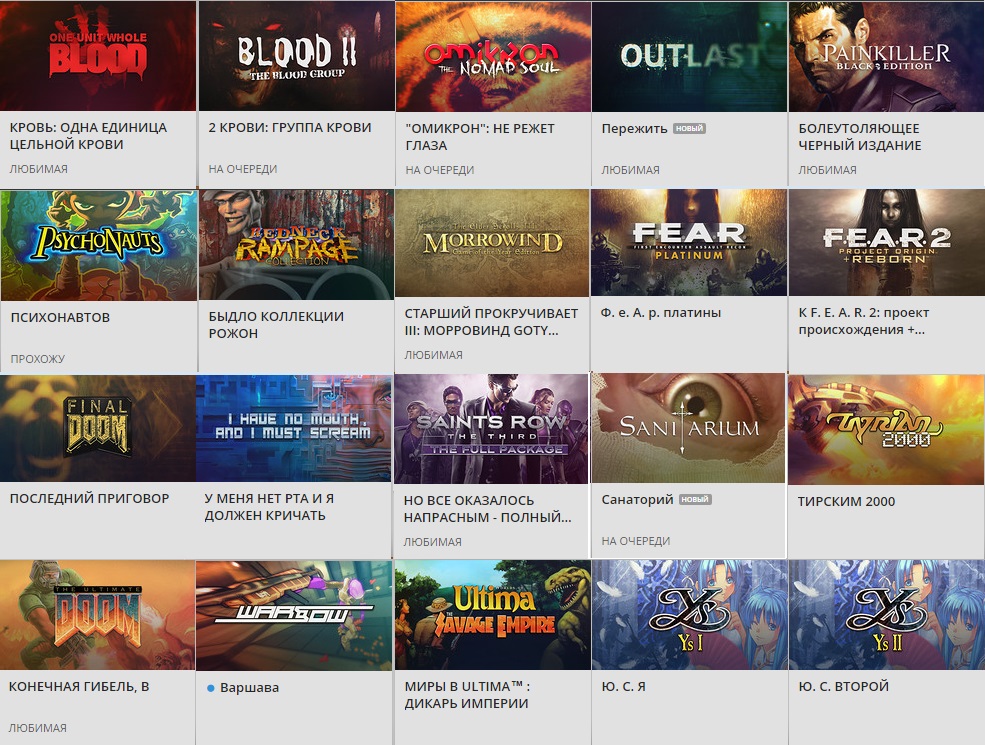985x745 pixels.
Task: Select the 'Пережить' game title
Action: coord(634,129)
